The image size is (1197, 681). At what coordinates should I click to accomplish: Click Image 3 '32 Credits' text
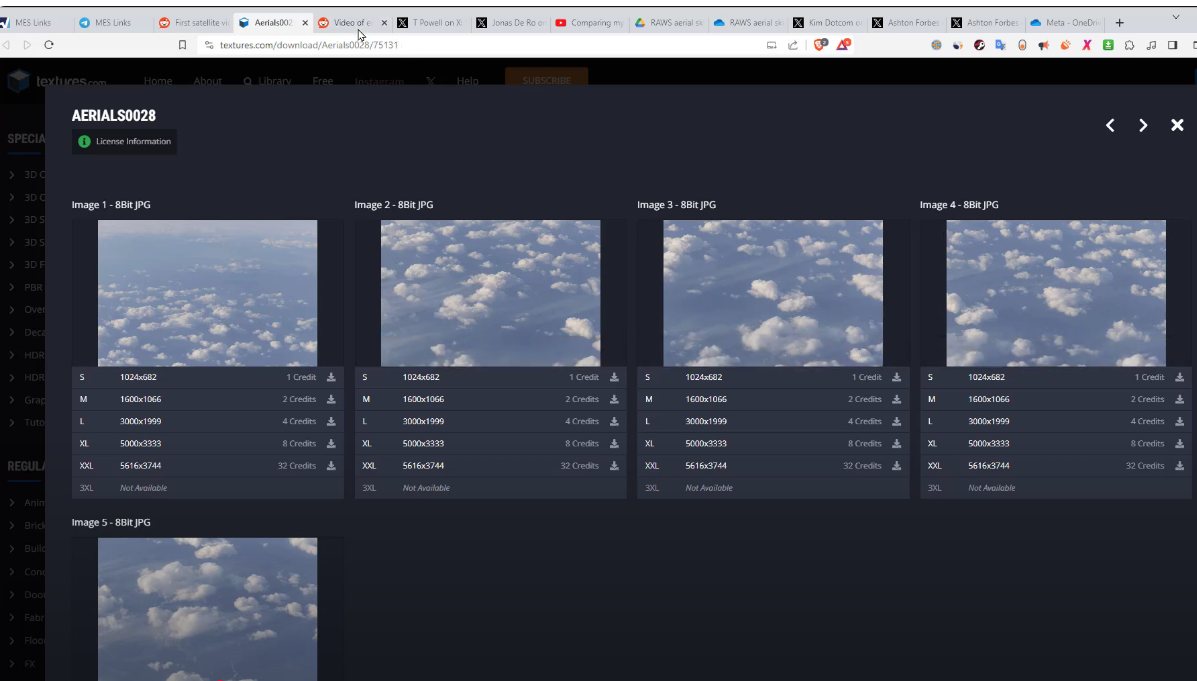coord(862,466)
